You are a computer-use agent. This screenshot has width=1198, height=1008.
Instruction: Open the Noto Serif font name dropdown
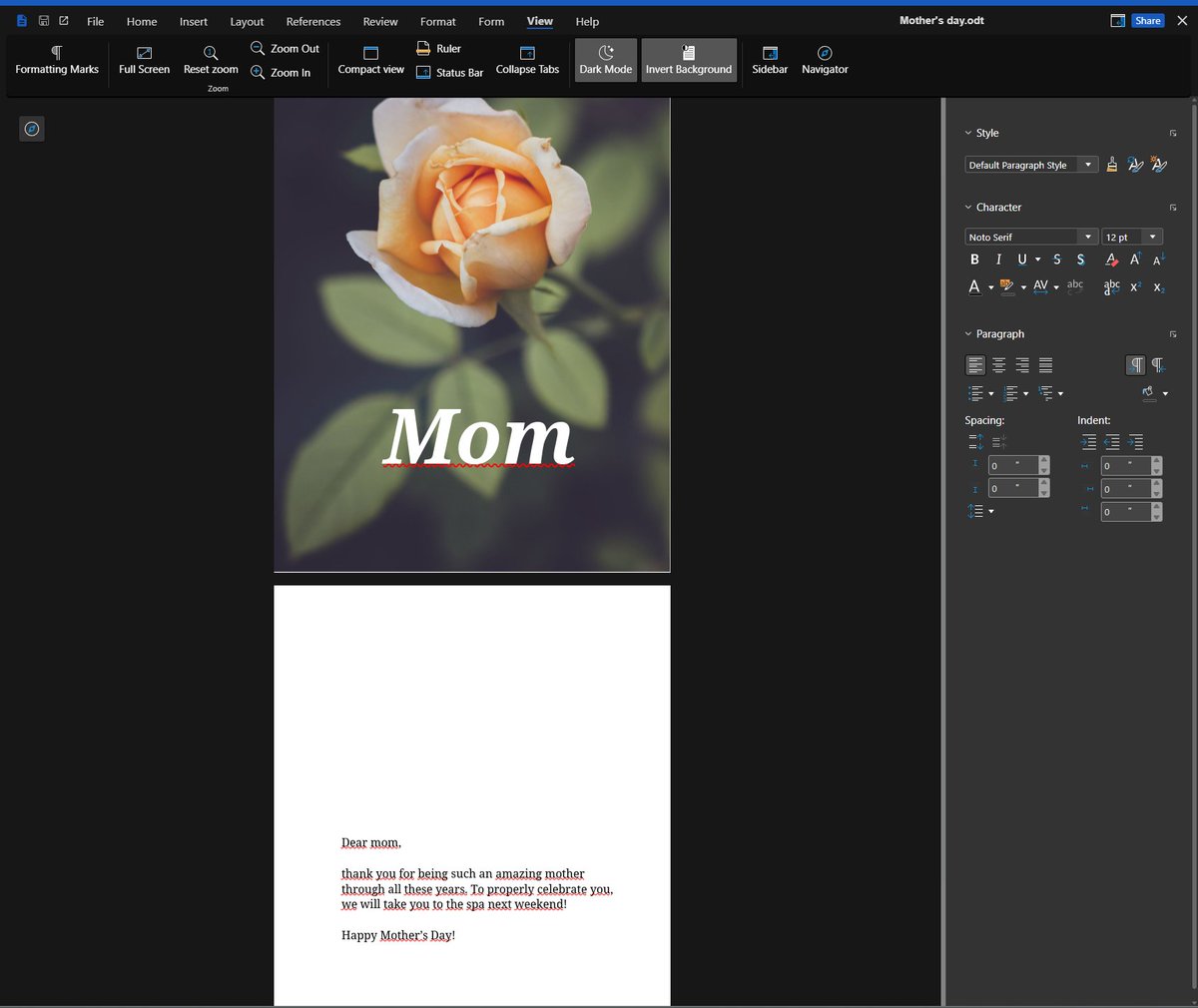tap(1088, 237)
